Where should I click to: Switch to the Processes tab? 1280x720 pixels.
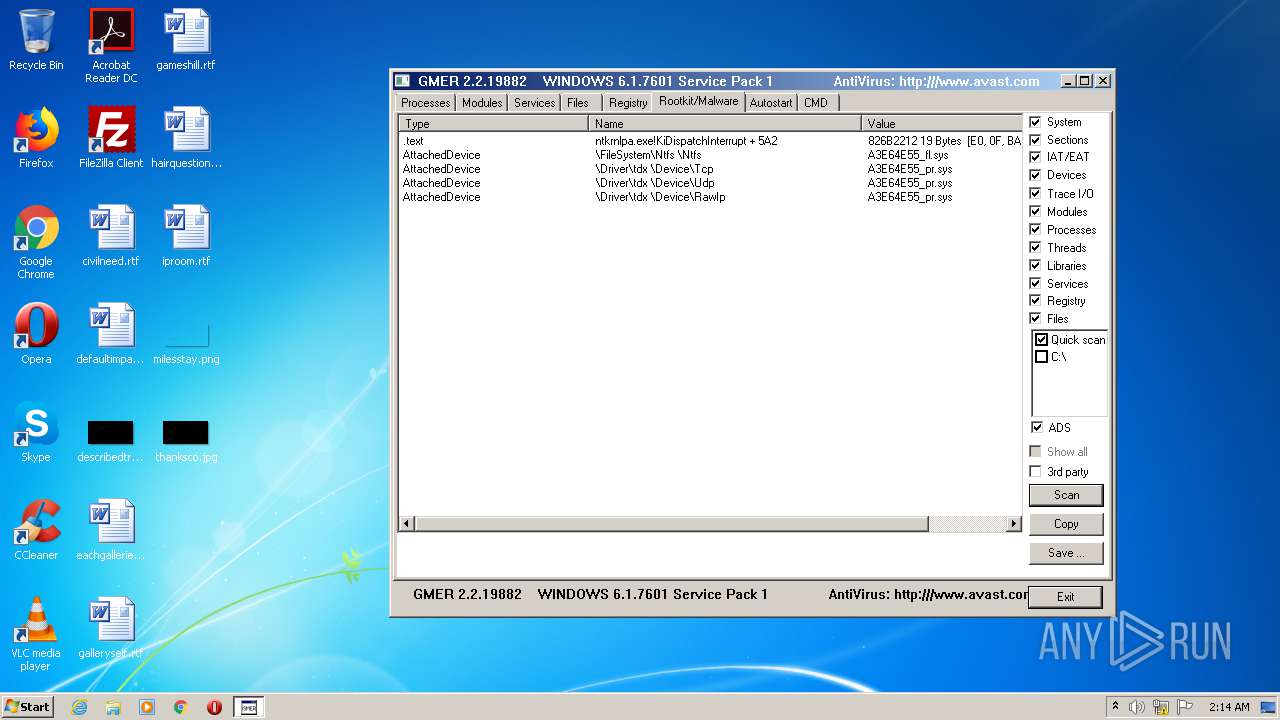425,103
